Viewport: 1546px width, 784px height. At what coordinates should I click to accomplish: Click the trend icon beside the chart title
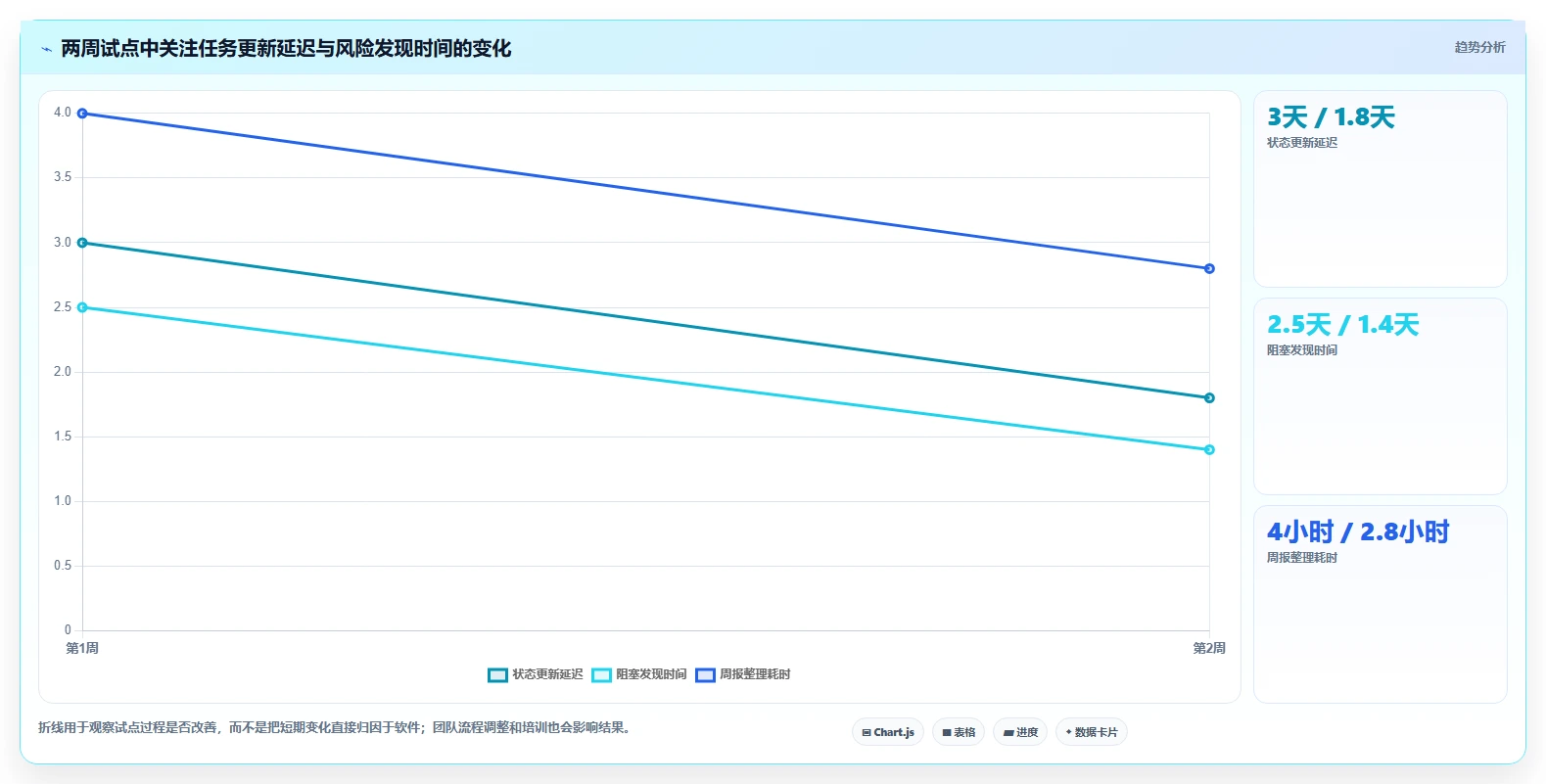coord(46,49)
